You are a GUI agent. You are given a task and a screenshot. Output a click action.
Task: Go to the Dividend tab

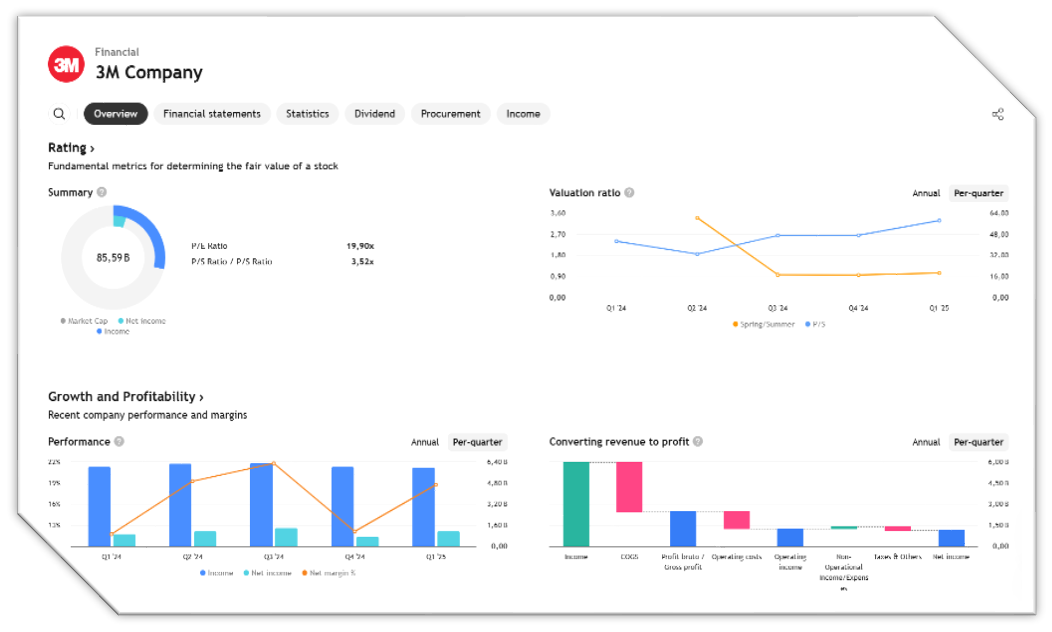(x=374, y=114)
